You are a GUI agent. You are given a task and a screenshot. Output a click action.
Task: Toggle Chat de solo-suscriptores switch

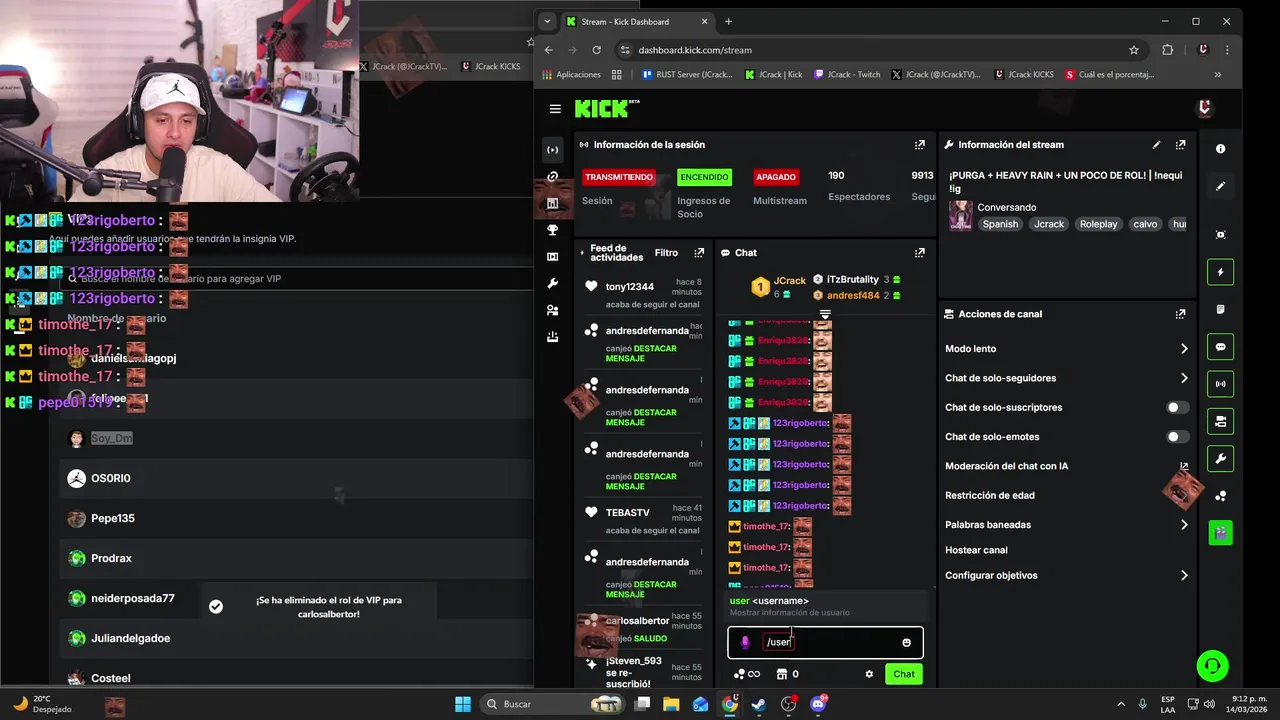coord(1178,408)
